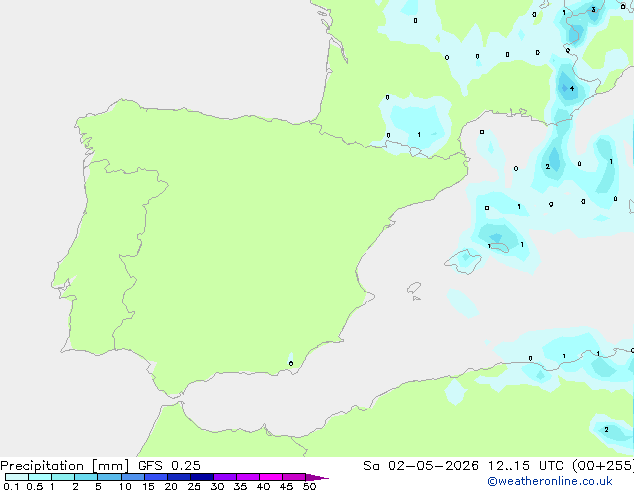Click the '30' legend scale label

[217, 486]
